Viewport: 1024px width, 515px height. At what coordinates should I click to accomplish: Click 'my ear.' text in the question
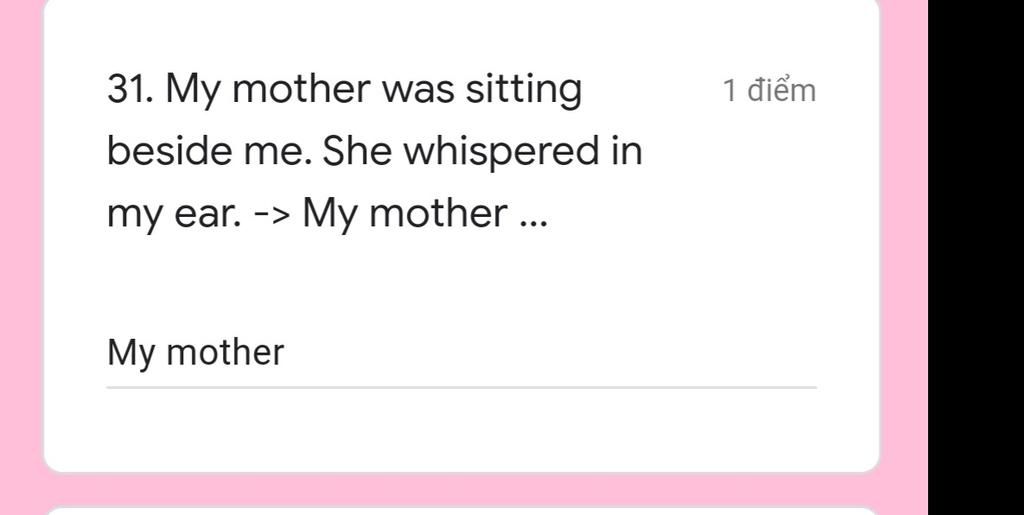point(172,215)
